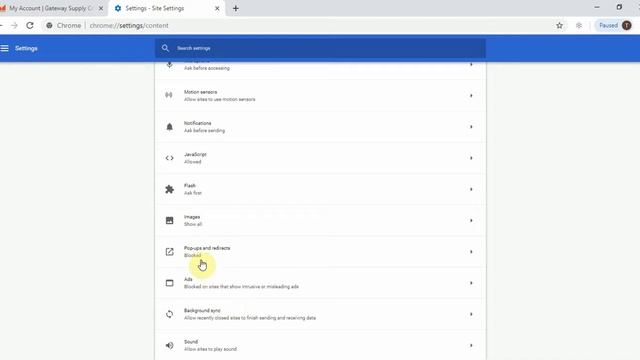Viewport: 640px width, 360px height.
Task: Expand the Ads row arrow
Action: click(x=471, y=283)
